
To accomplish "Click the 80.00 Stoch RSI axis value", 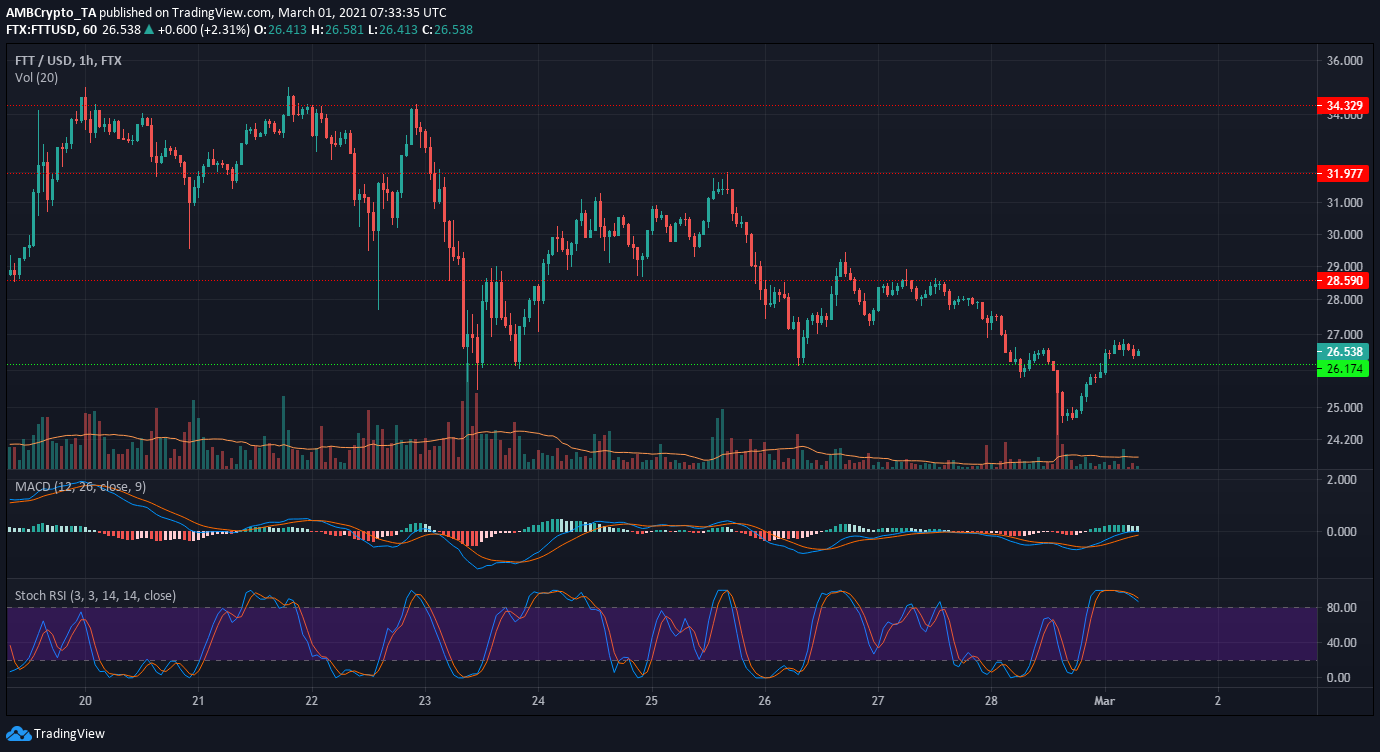I will pos(1344,608).
